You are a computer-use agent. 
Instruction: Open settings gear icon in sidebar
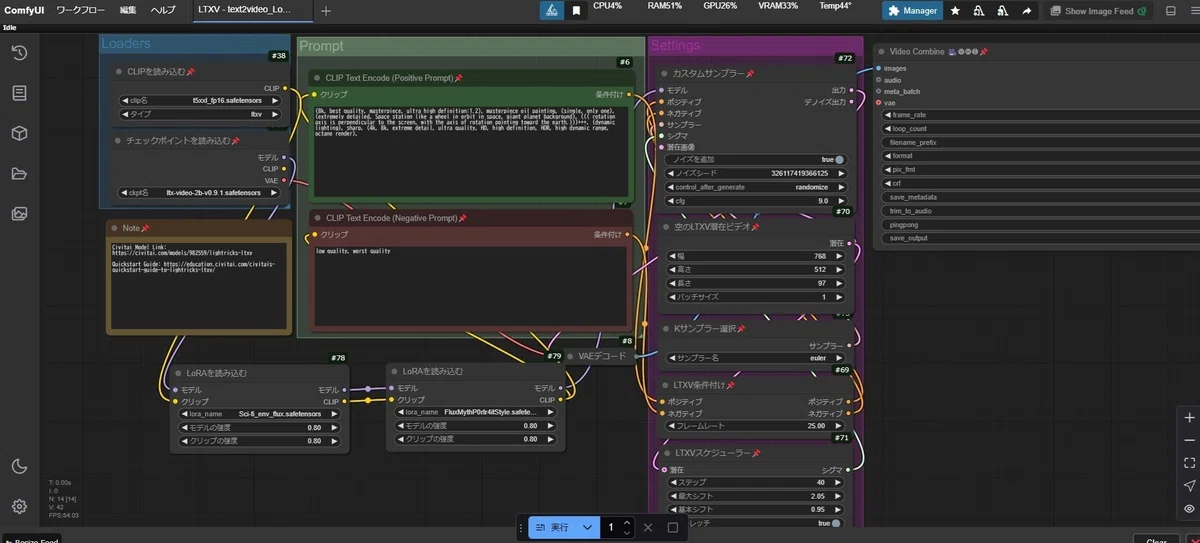click(x=19, y=506)
